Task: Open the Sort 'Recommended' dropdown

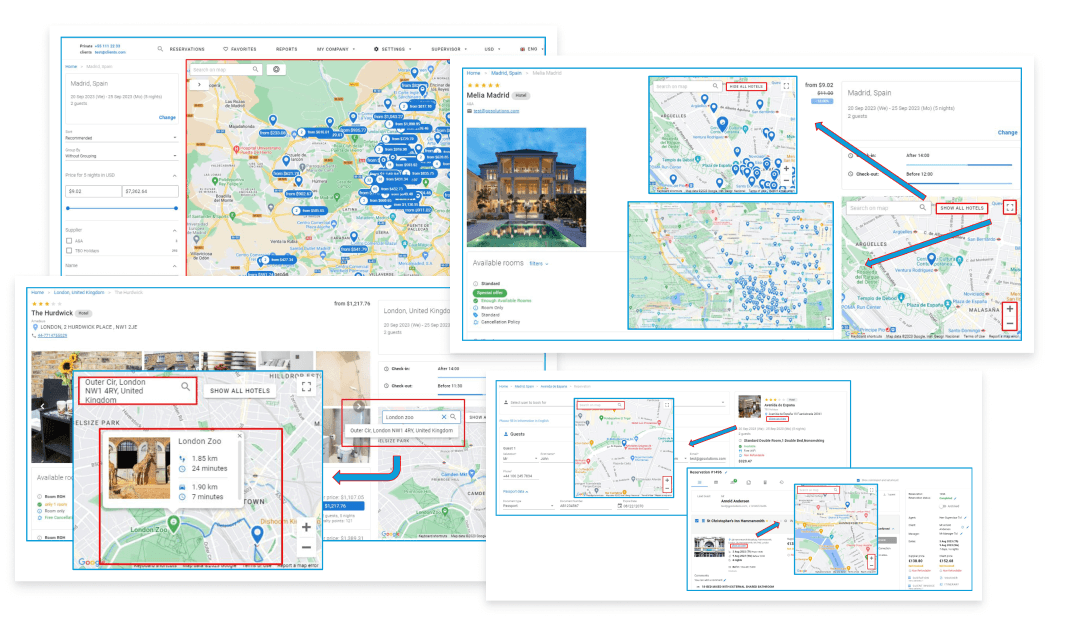Action: coord(120,137)
